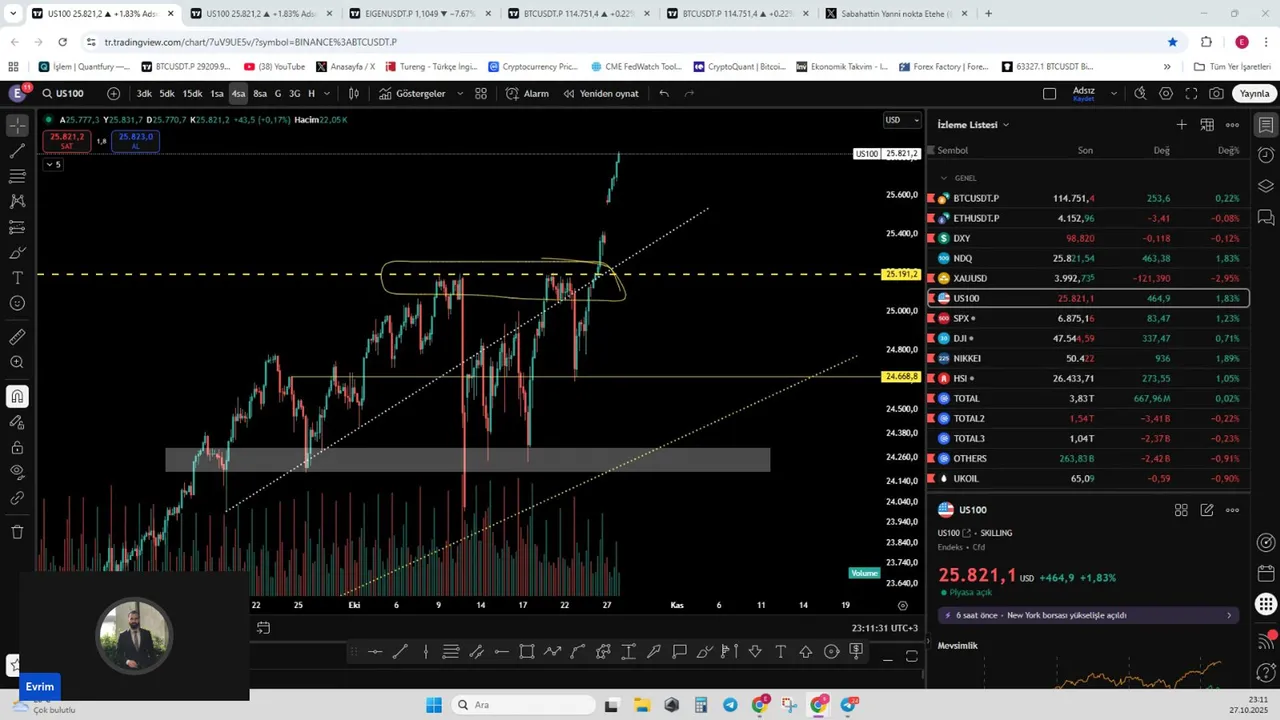1280x720 pixels.
Task: Select the 3dk timeframe
Action: point(144,93)
